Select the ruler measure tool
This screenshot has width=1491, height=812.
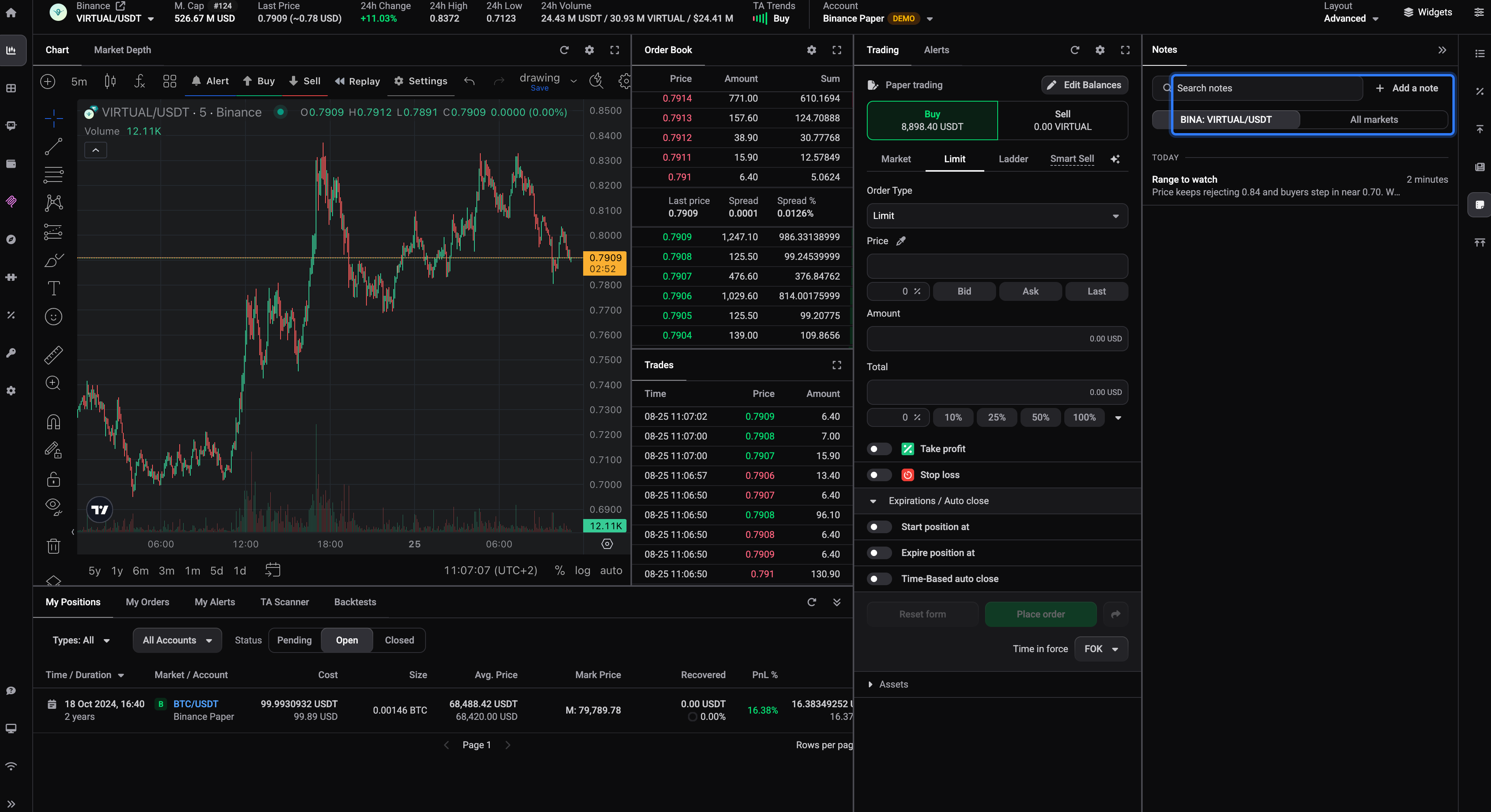(x=53, y=354)
